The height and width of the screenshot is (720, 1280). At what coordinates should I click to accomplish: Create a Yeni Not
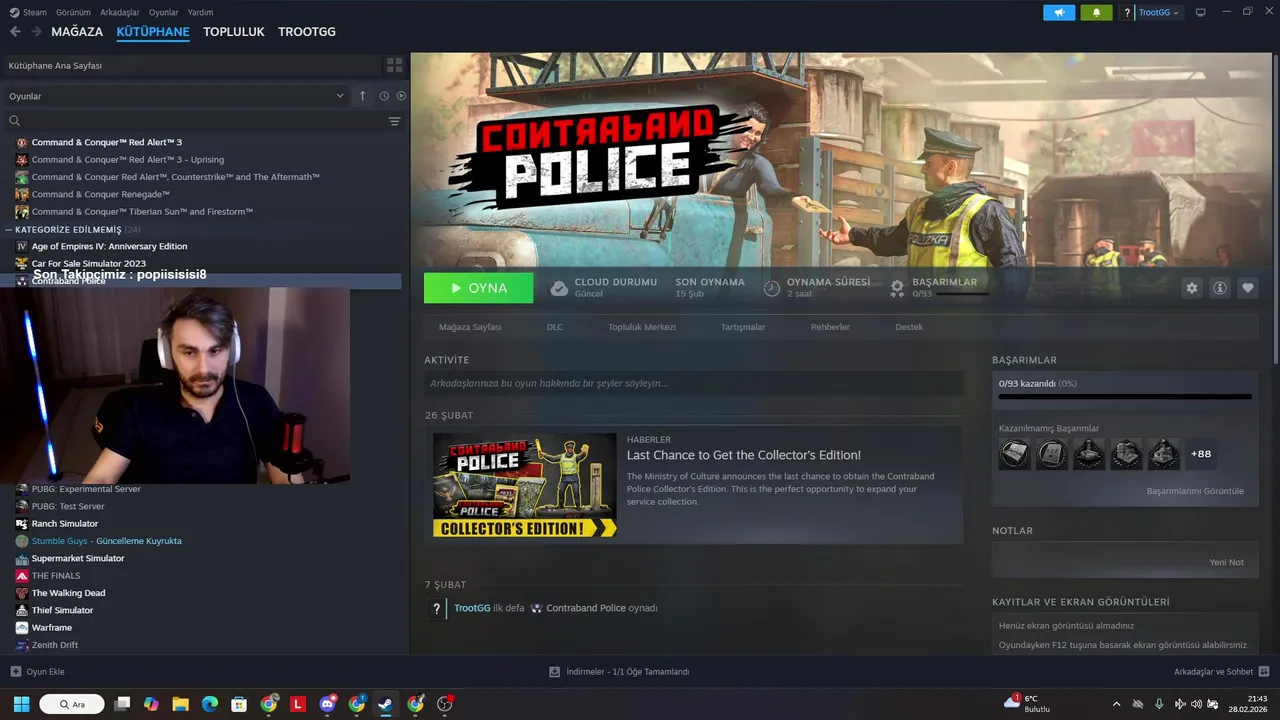pos(1226,562)
